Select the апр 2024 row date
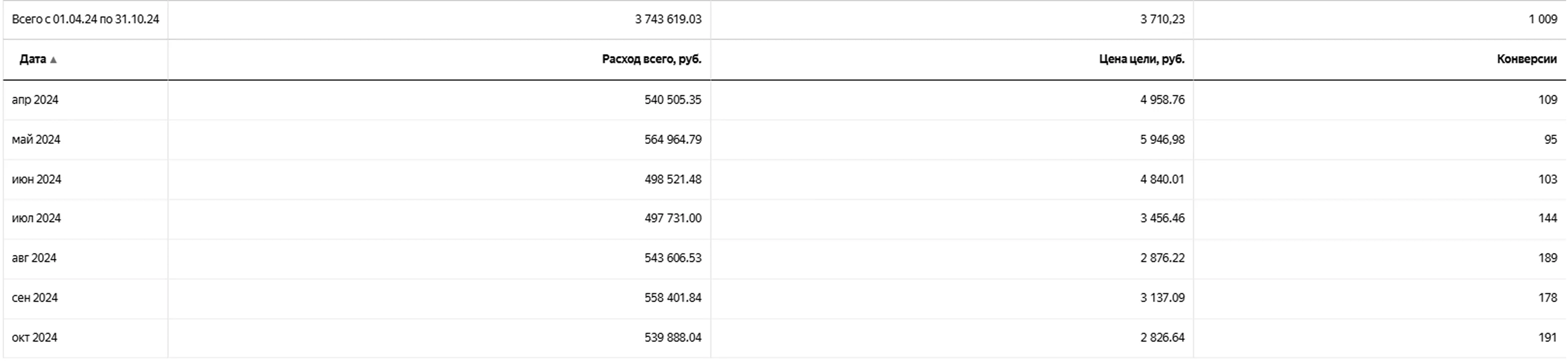This screenshot has width=1568, height=362. (35, 99)
